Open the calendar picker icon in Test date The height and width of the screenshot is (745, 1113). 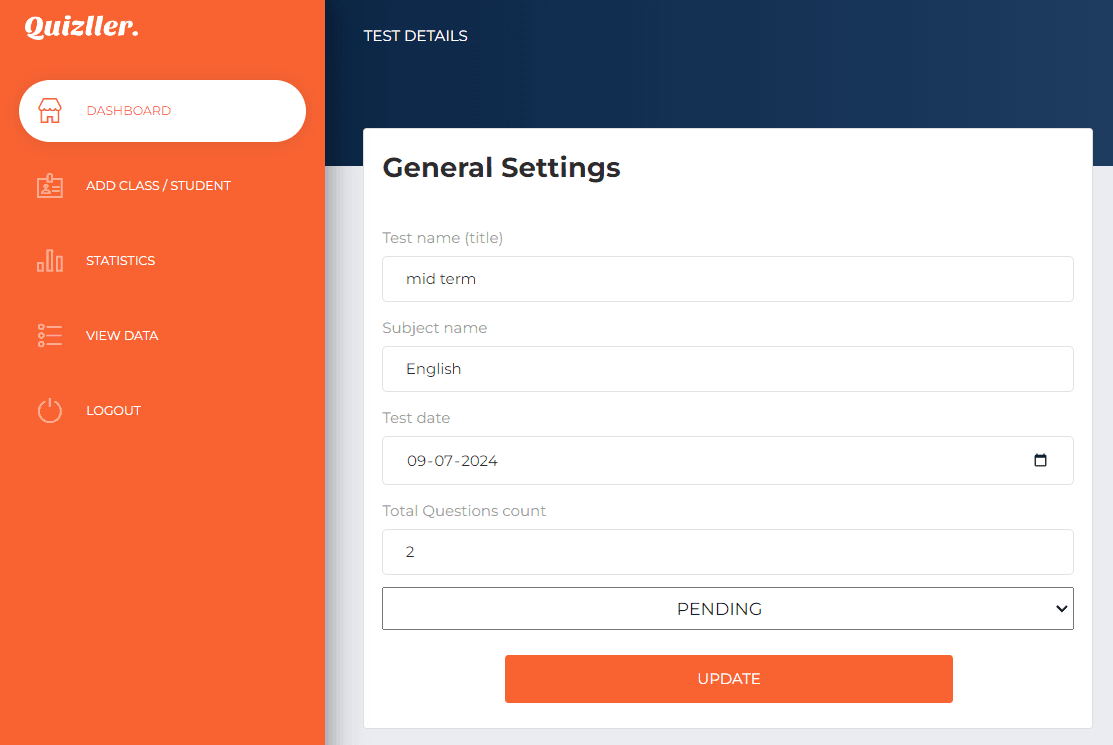(x=1040, y=460)
